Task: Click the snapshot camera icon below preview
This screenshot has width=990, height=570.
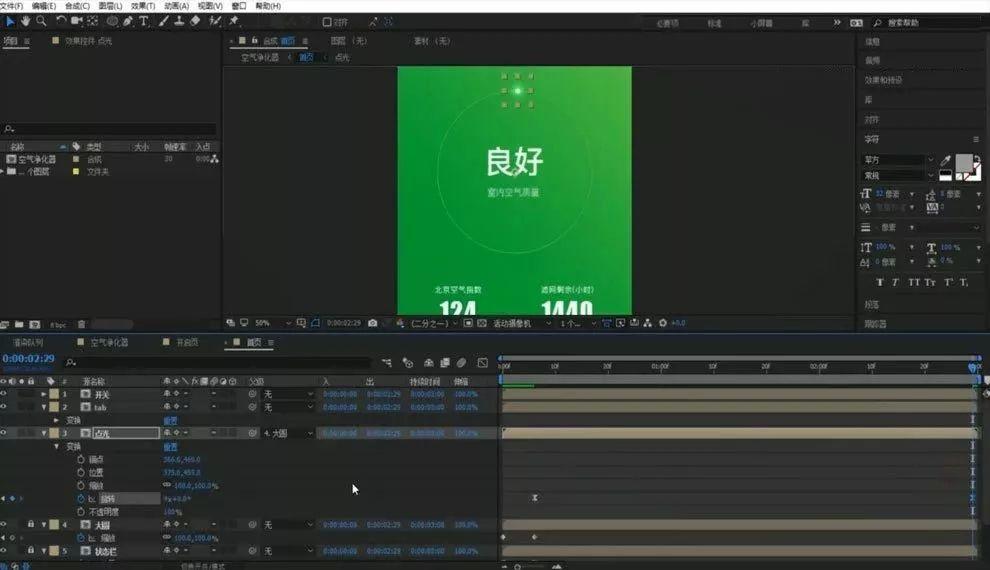Action: (373, 323)
